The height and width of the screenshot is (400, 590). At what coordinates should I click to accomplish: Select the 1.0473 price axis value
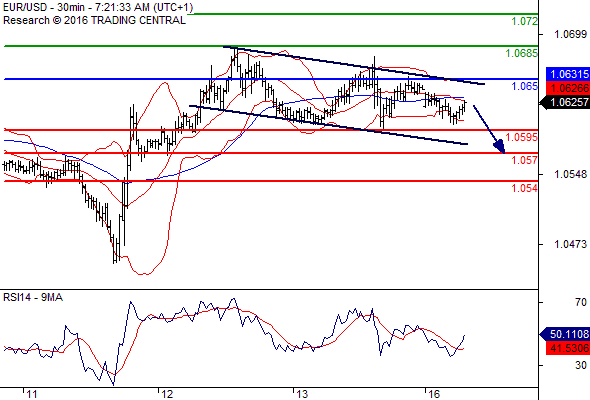coord(570,244)
